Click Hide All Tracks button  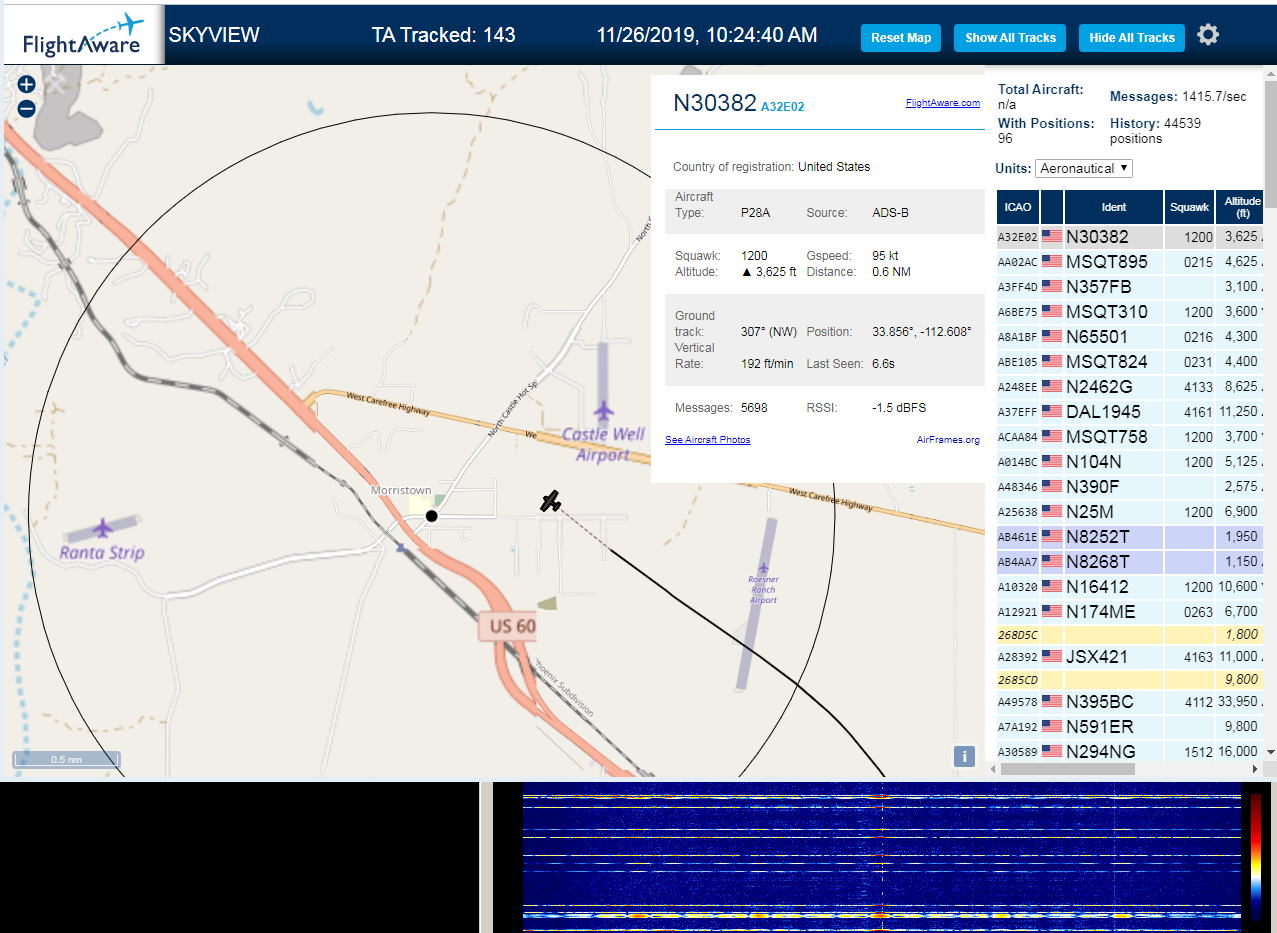coord(1132,38)
